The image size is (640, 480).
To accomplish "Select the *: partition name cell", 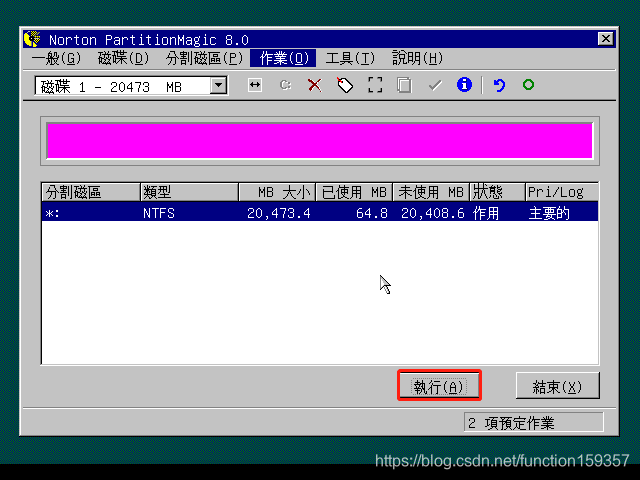I will tap(52, 213).
